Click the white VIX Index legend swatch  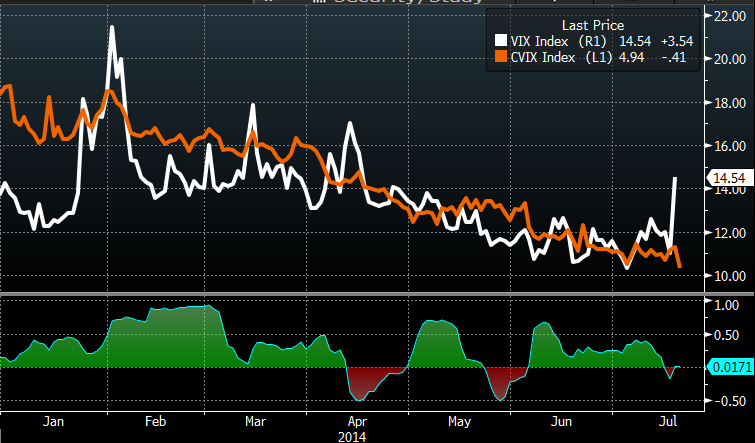coord(502,41)
